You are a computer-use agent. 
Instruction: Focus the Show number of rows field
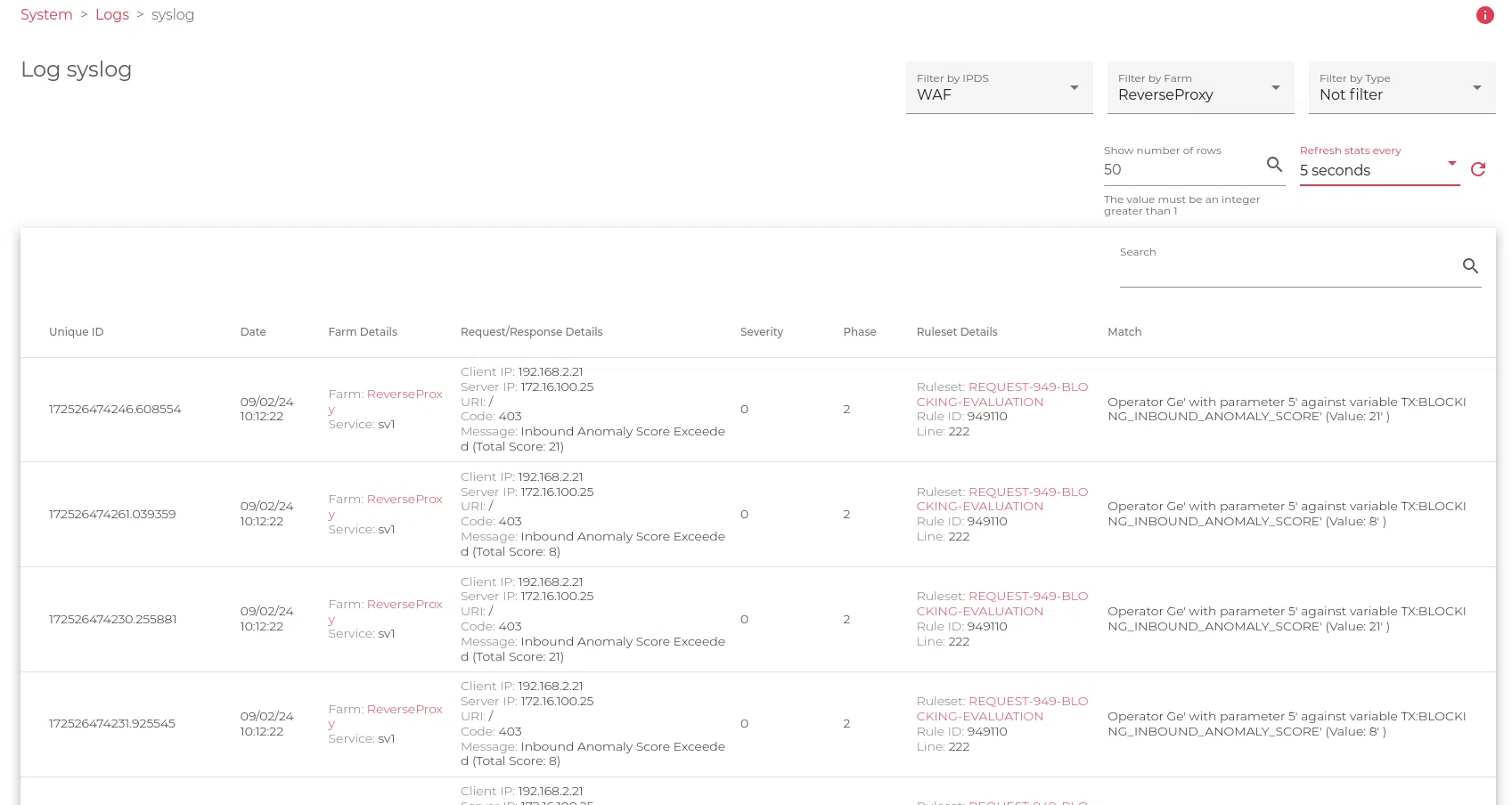[1179, 170]
